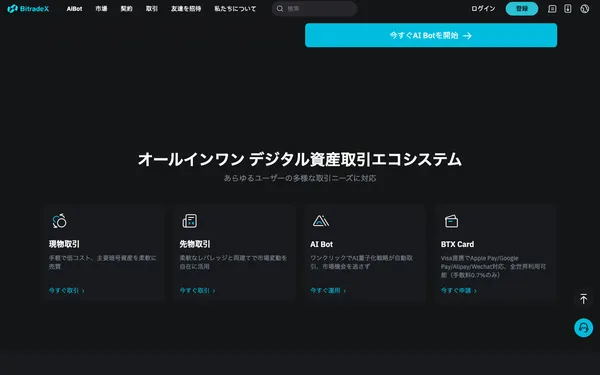The height and width of the screenshot is (375, 600).
Task: Open the announcements scroll icon in header
Action: tap(552, 8)
